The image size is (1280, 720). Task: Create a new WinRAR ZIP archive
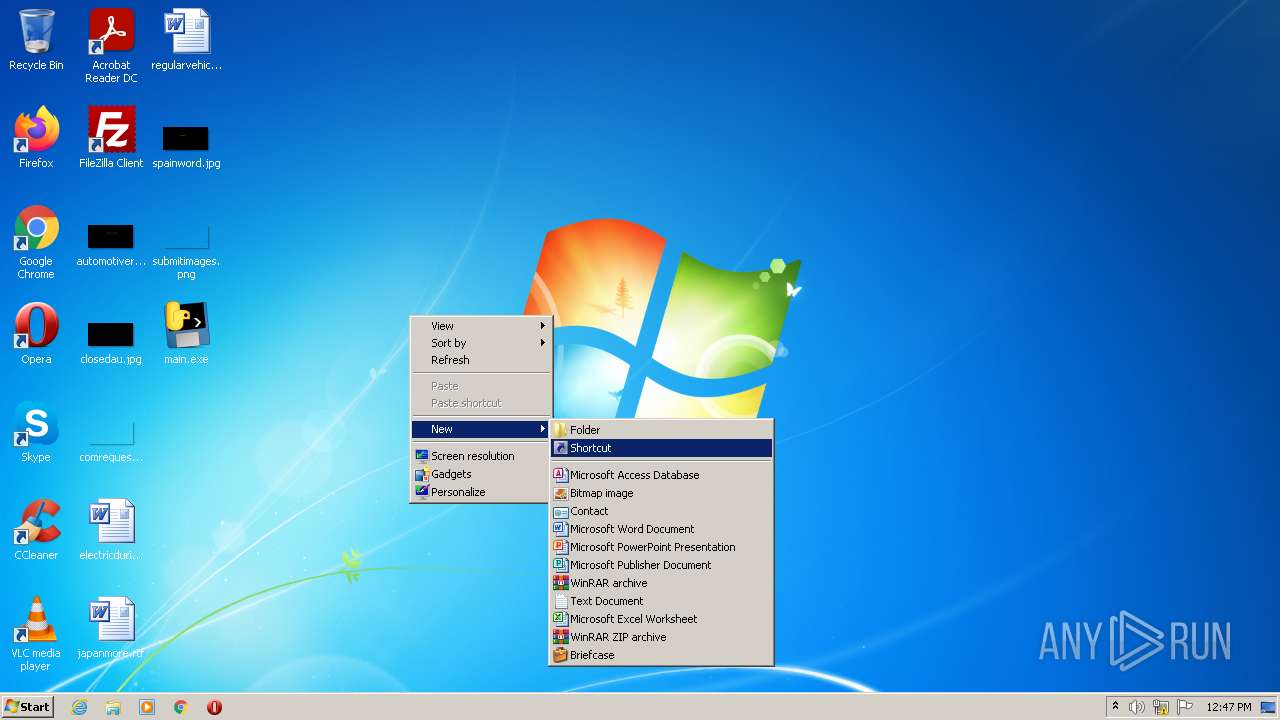coord(661,637)
